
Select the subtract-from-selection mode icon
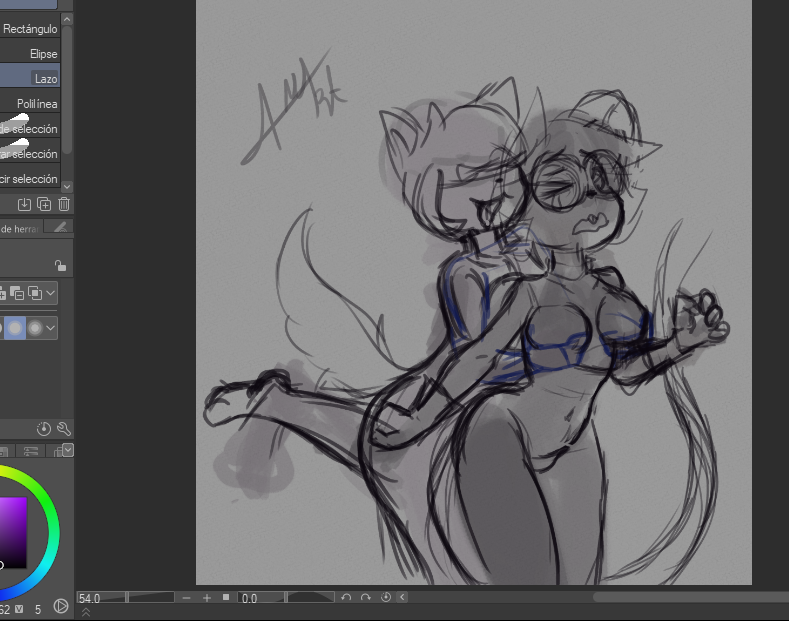click(17, 293)
